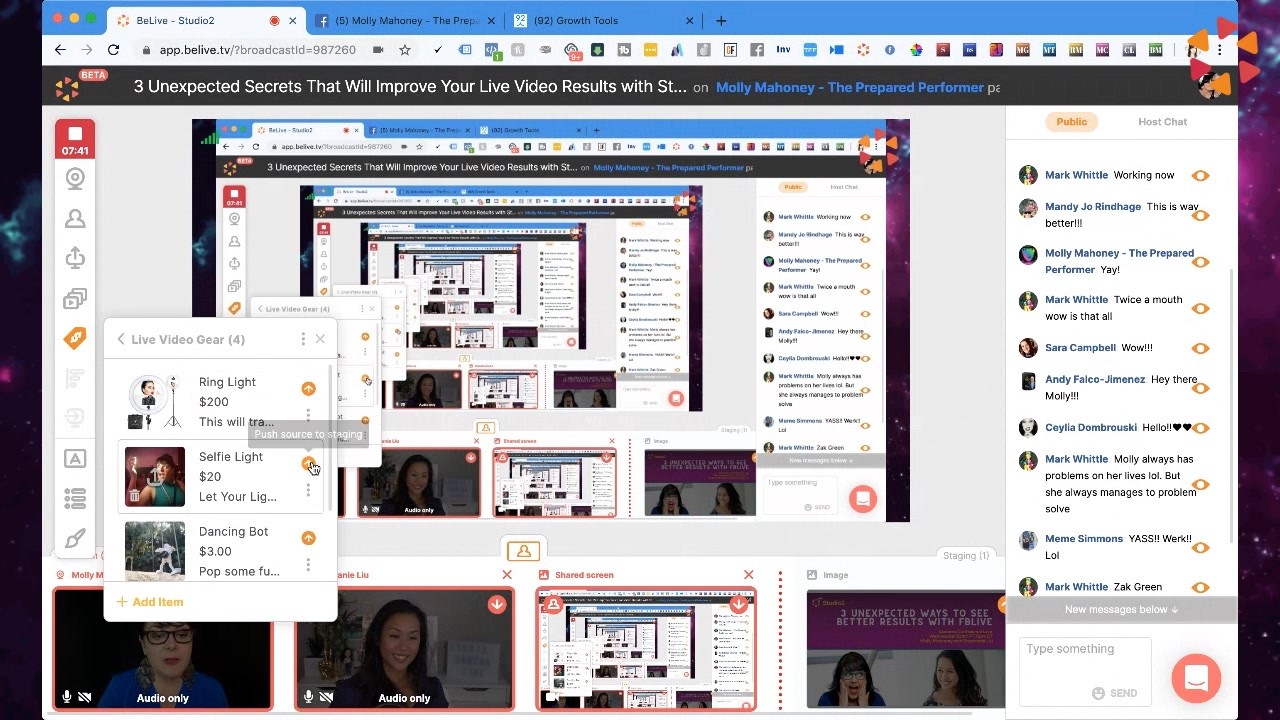Image resolution: width=1280 pixels, height=720 pixels.
Task: Push Dancing Bot to staging
Action: pos(308,538)
